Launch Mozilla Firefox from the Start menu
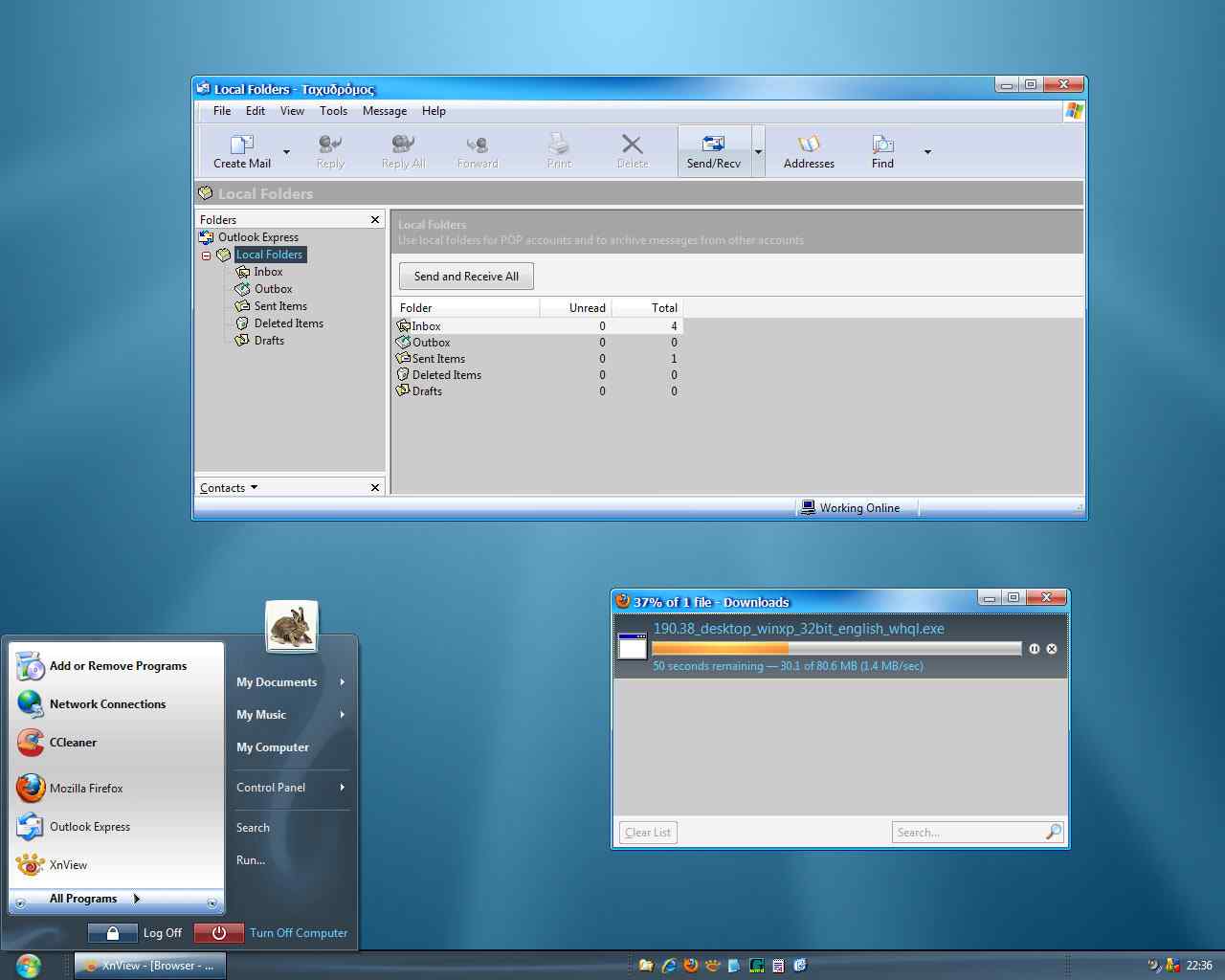This screenshot has width=1225, height=980. click(117, 789)
